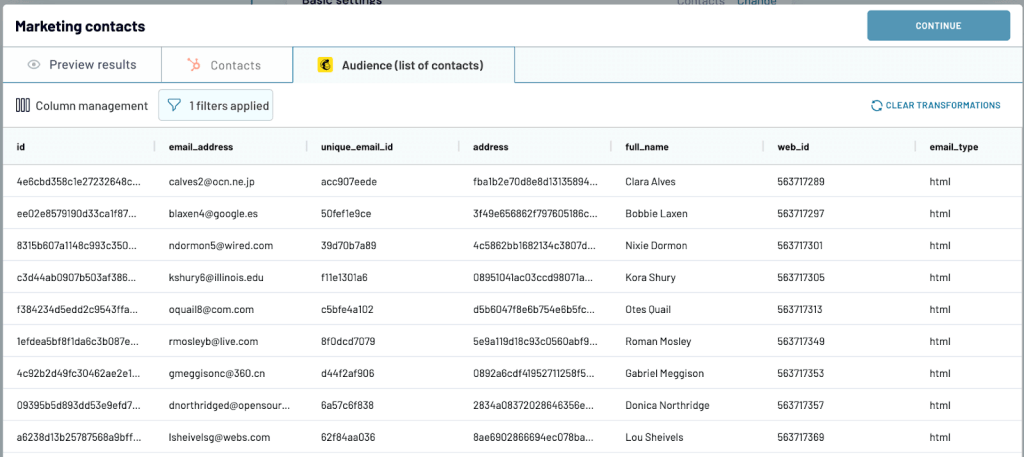The height and width of the screenshot is (457, 1024).
Task: Click the HubSpot icon on Contacts tab
Action: click(x=194, y=65)
